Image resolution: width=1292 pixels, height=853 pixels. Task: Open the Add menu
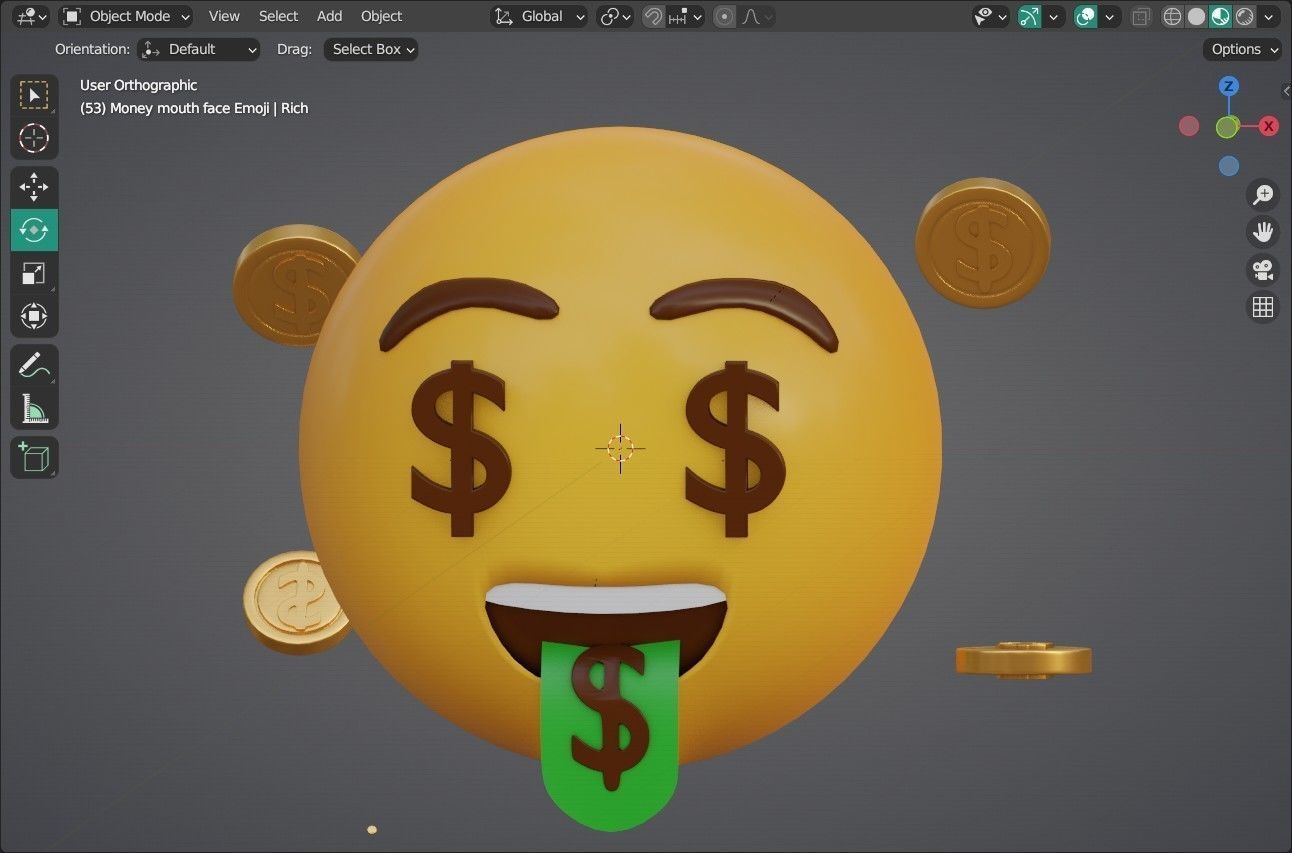(x=329, y=16)
